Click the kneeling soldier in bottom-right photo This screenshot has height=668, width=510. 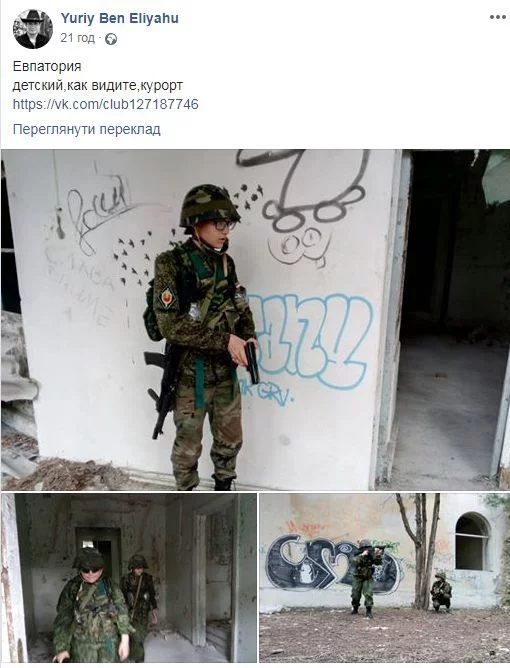(441, 592)
